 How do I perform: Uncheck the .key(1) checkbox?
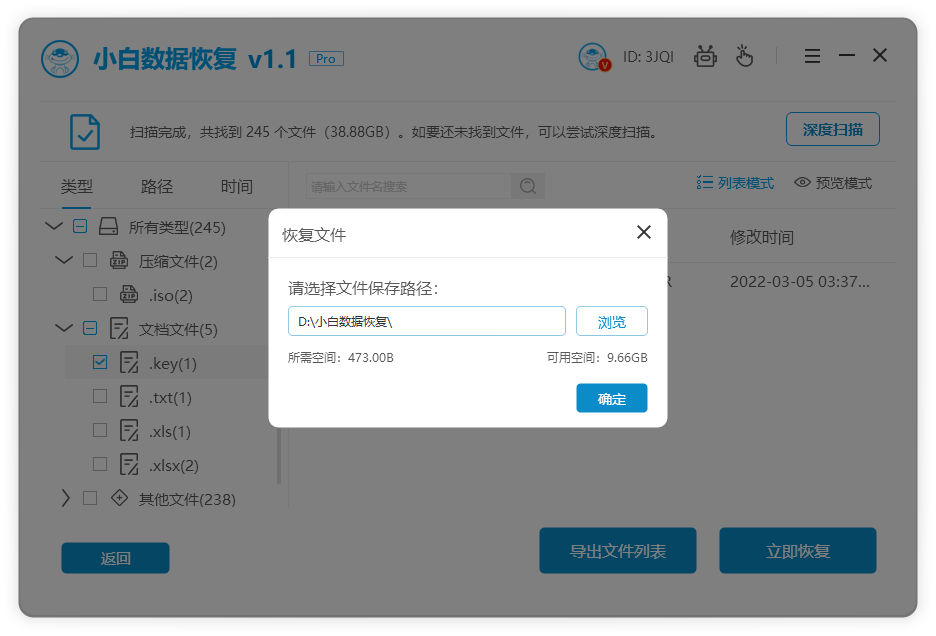click(x=99, y=363)
